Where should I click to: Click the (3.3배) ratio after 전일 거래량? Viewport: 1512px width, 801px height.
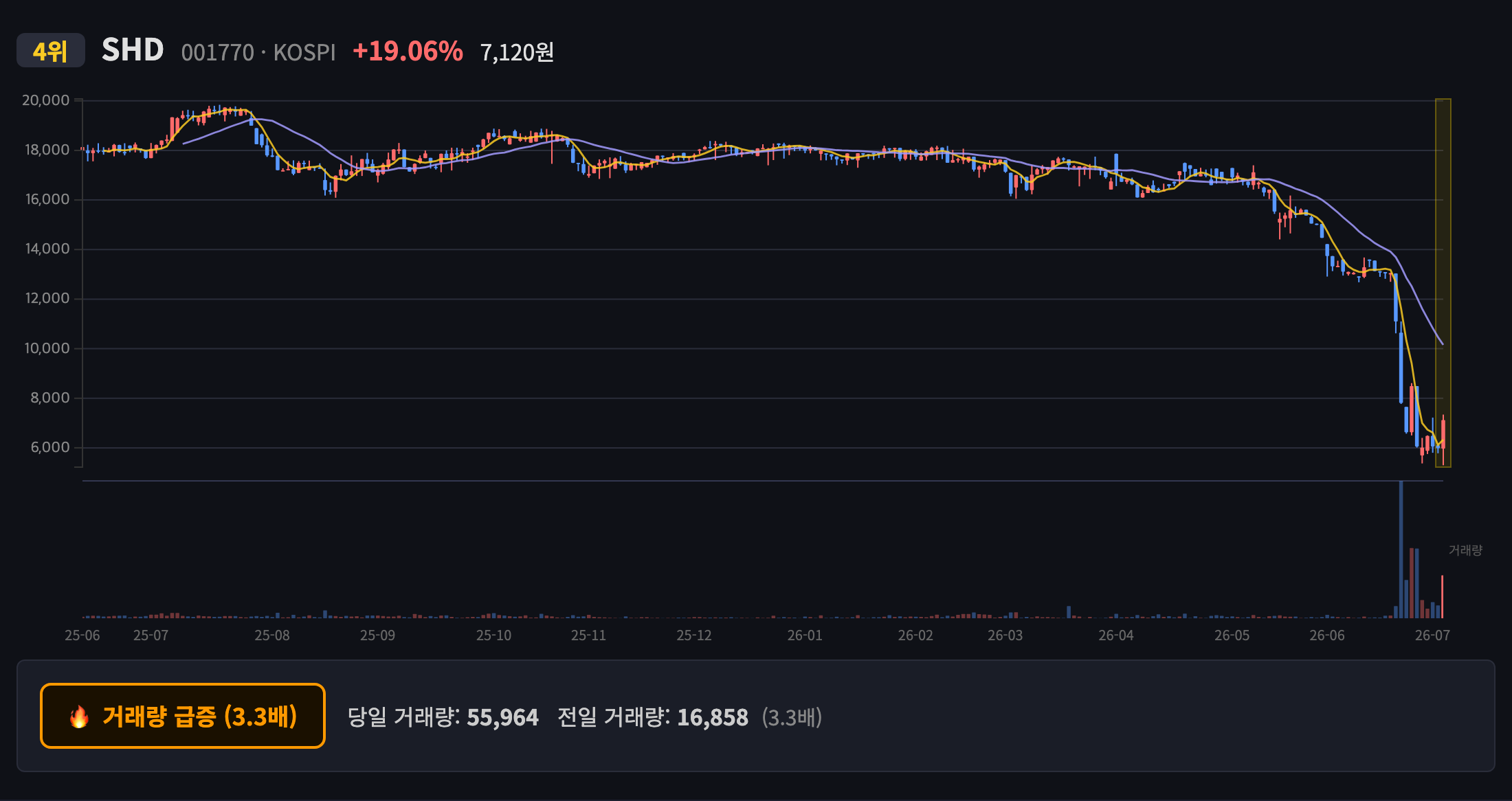pyautogui.click(x=792, y=717)
